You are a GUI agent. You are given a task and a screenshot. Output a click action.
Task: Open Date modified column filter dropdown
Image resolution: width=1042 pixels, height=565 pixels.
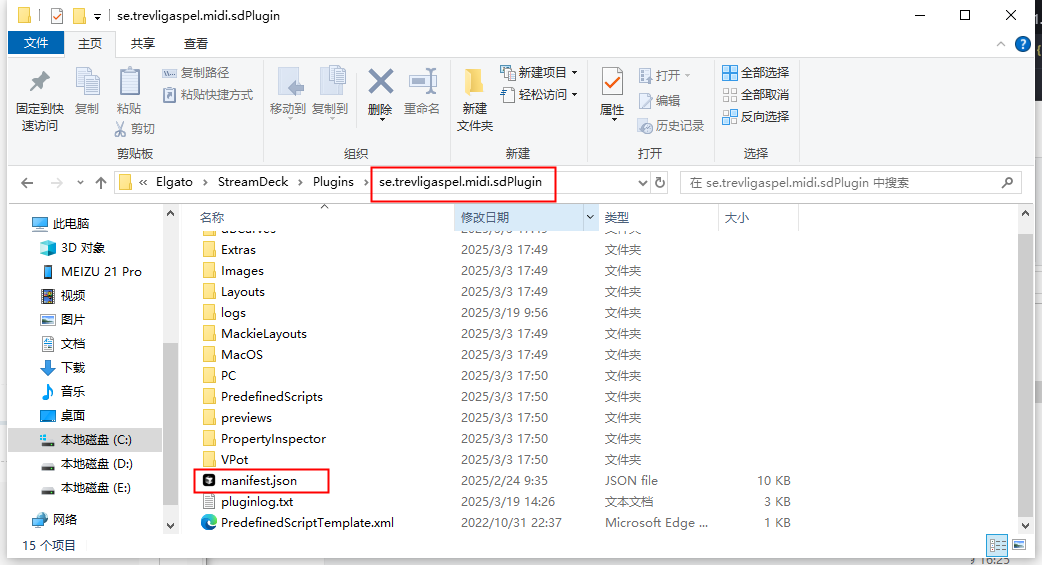tap(590, 217)
